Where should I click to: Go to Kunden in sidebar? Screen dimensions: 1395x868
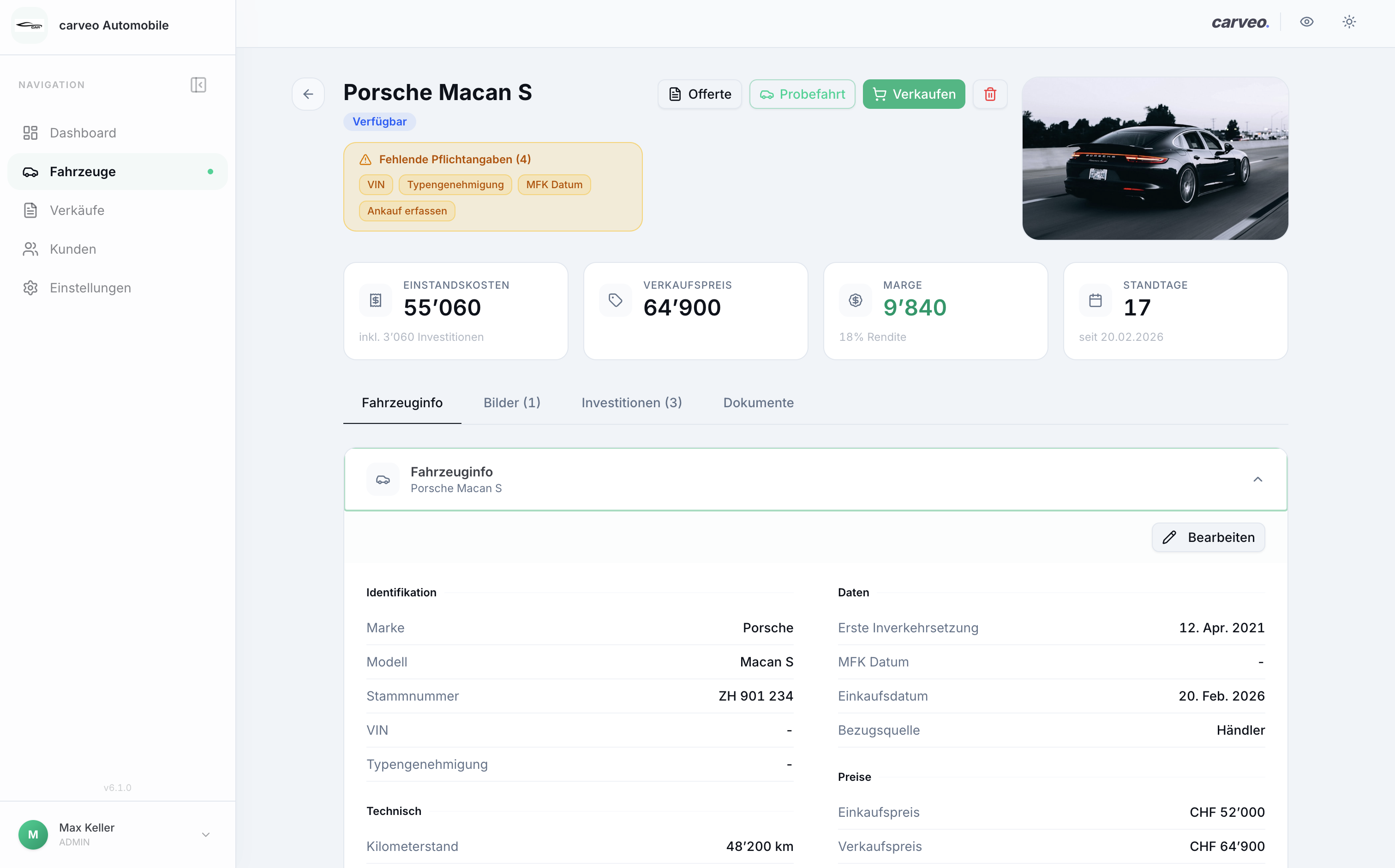pos(72,249)
